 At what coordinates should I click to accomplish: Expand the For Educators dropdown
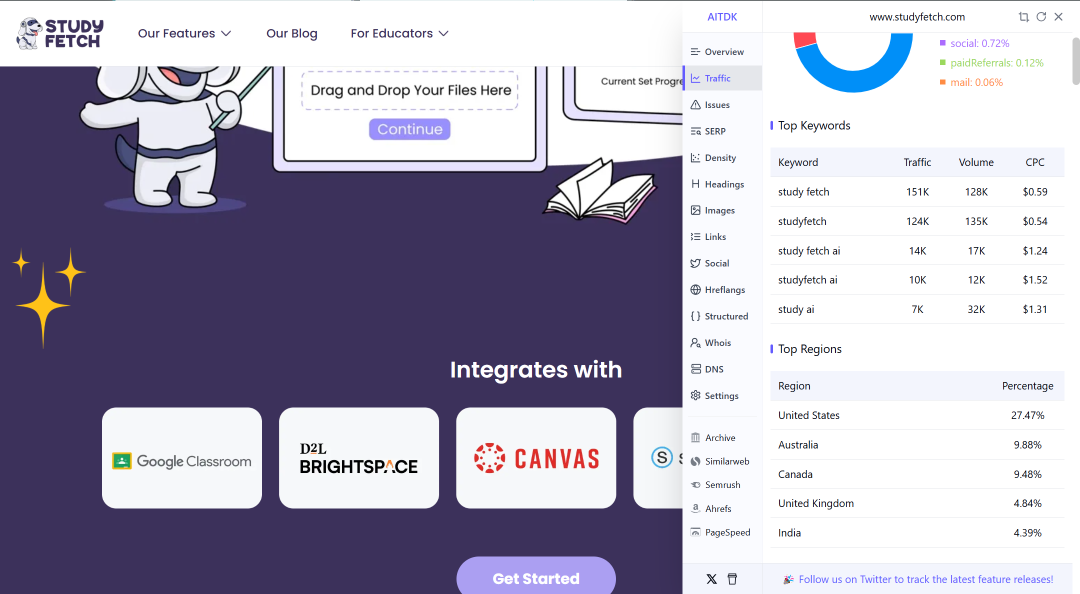(x=399, y=33)
